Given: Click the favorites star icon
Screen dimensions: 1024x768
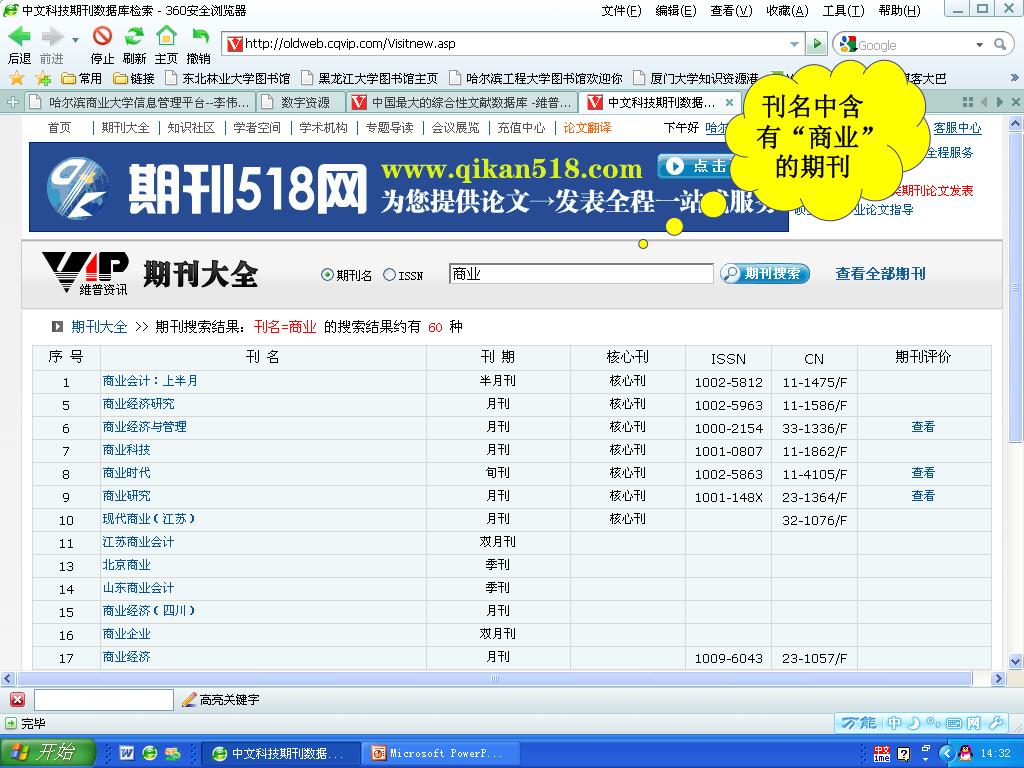Looking at the screenshot, I should pos(17,78).
